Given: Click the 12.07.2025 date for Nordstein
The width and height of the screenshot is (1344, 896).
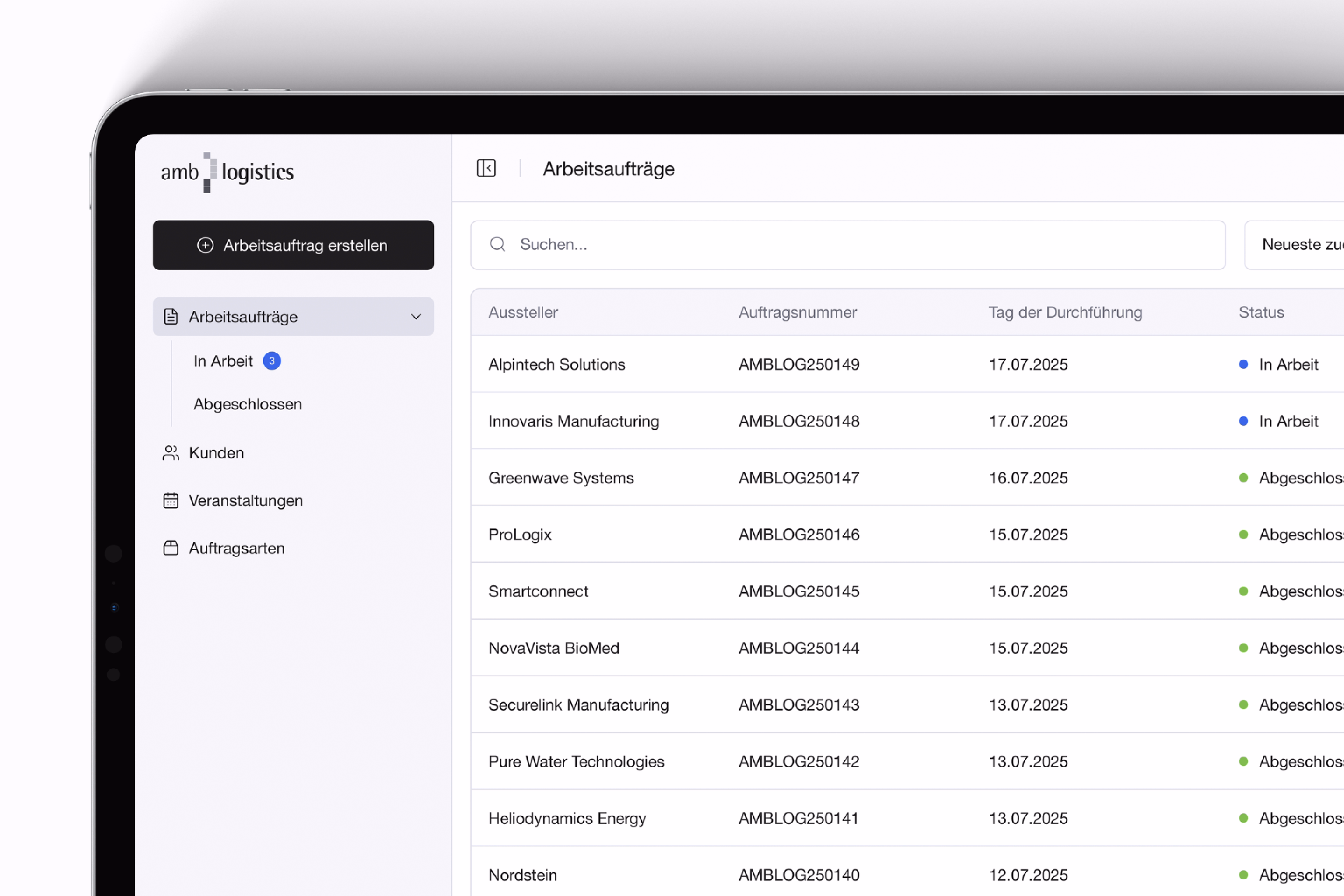Looking at the screenshot, I should pyautogui.click(x=1029, y=875).
